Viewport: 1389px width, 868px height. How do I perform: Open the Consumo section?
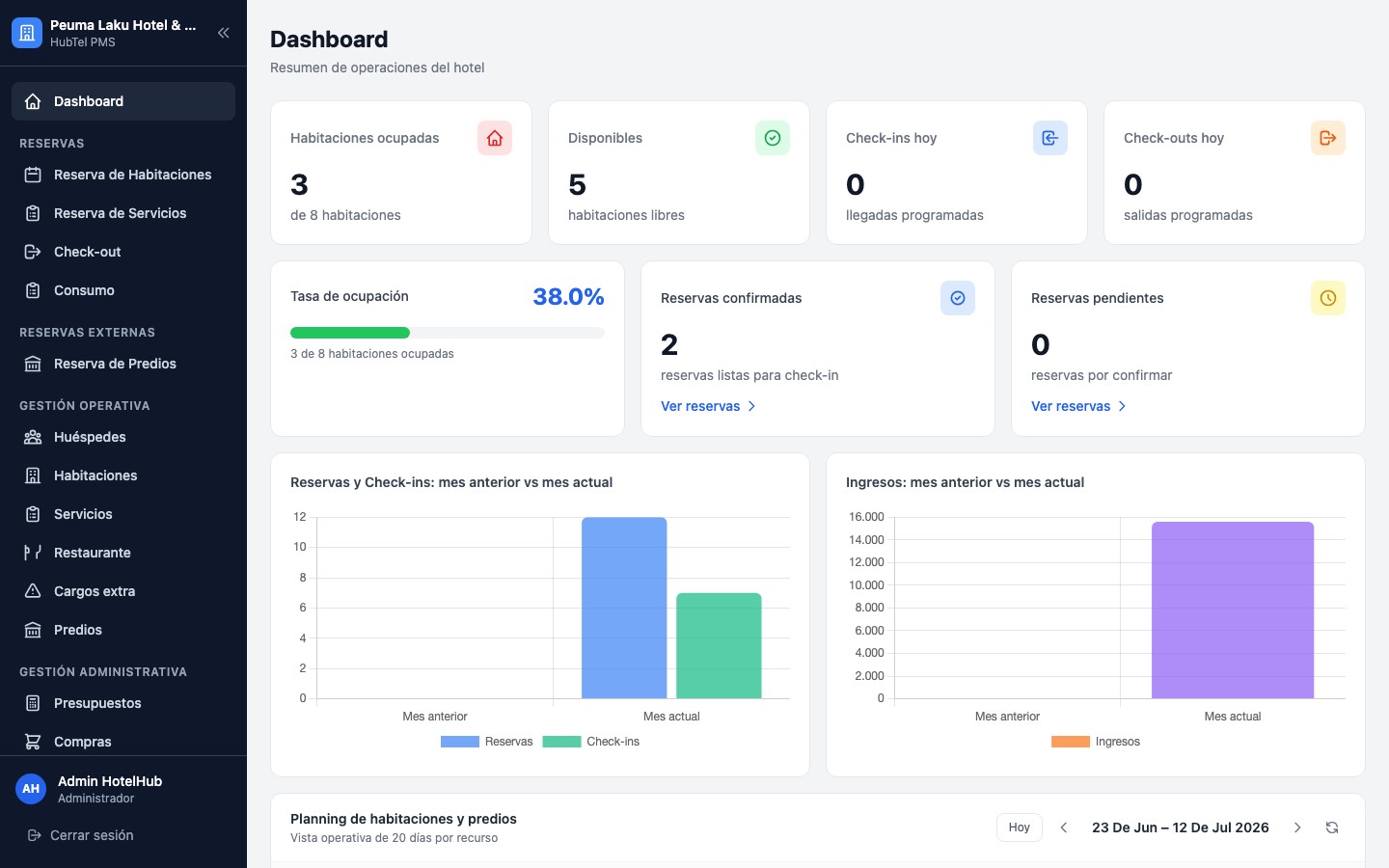(x=123, y=290)
